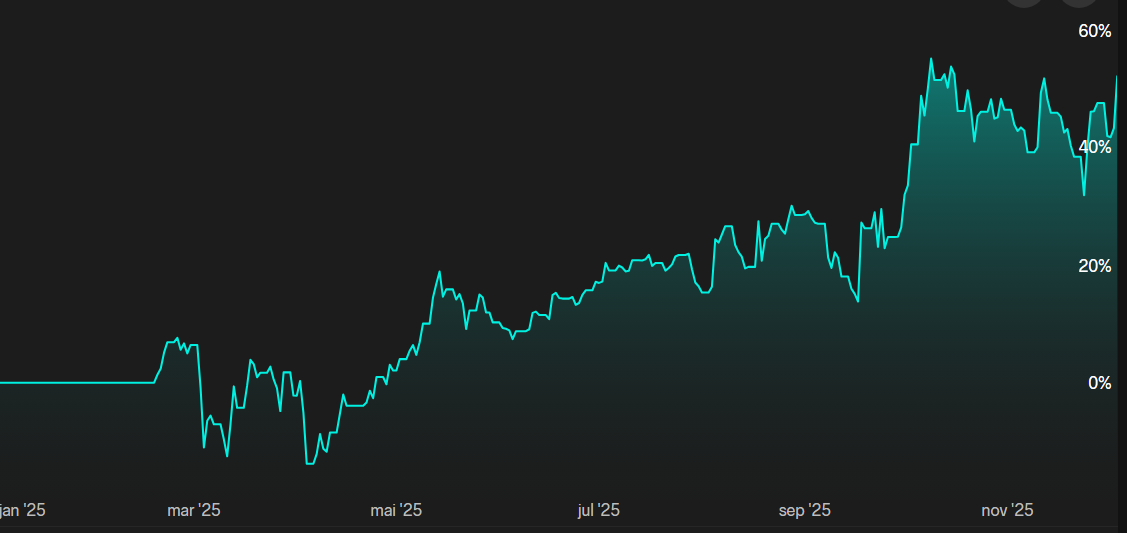Click the late-November low before the final rise
This screenshot has width=1127, height=533.
tap(1084, 194)
